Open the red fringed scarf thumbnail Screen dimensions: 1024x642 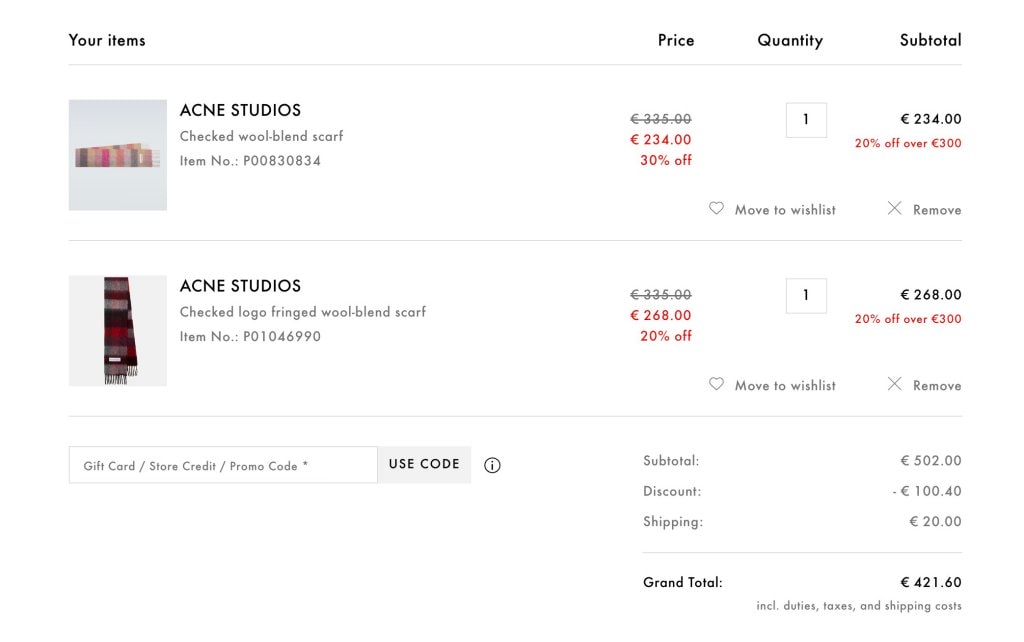pyautogui.click(x=118, y=331)
